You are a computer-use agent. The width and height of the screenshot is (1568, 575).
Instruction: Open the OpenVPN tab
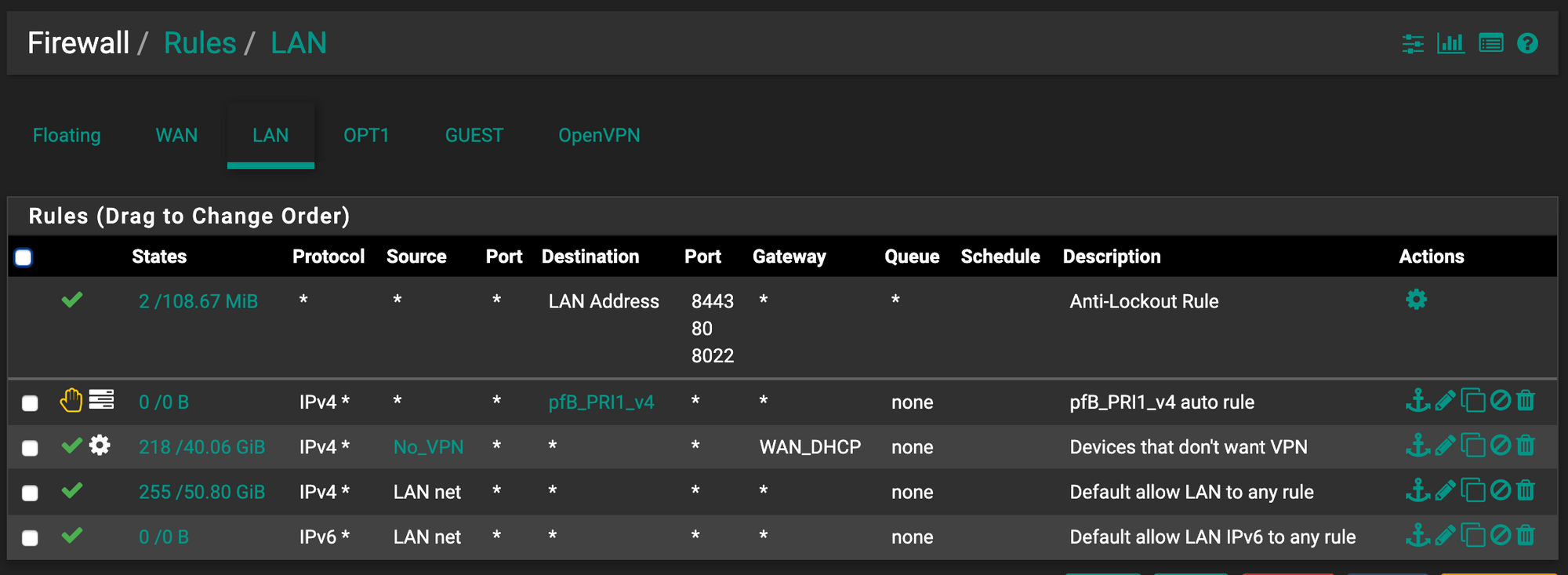599,136
